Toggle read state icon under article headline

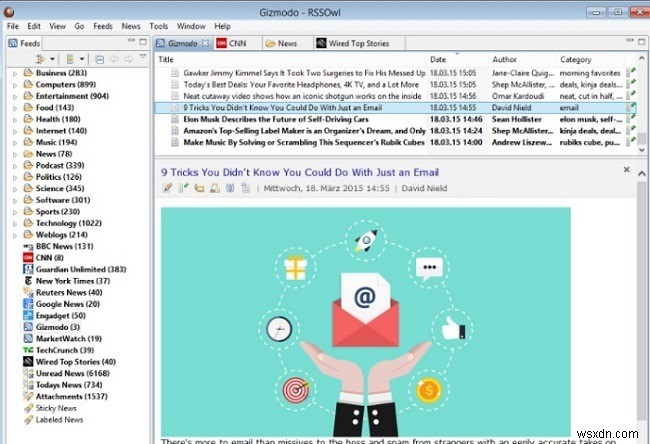pos(167,188)
